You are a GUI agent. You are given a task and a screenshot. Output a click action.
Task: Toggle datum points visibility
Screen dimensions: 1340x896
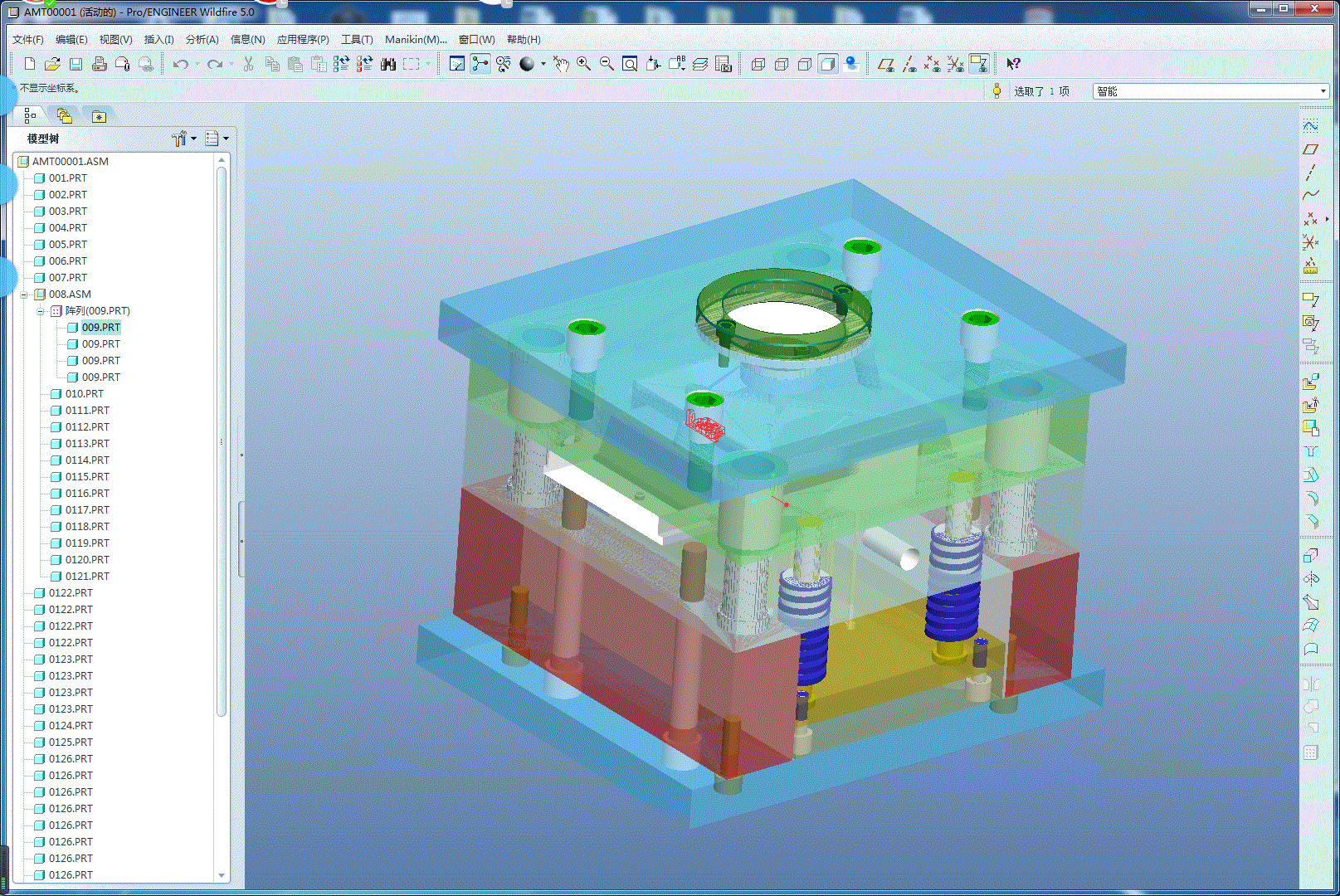click(x=933, y=64)
